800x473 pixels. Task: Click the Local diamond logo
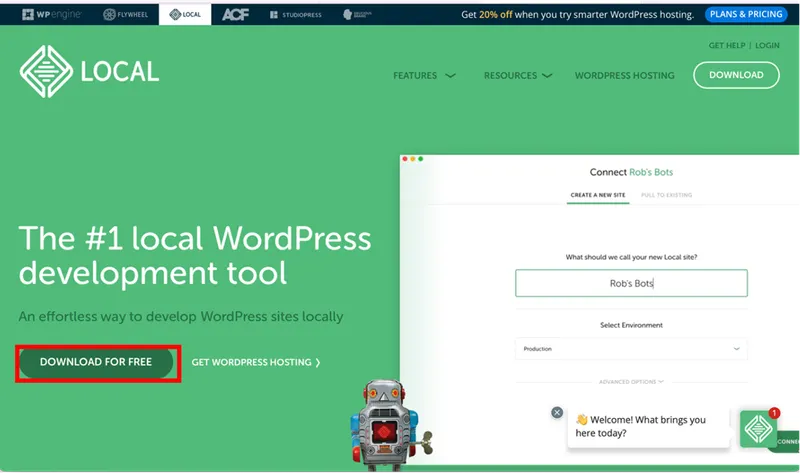(46, 71)
